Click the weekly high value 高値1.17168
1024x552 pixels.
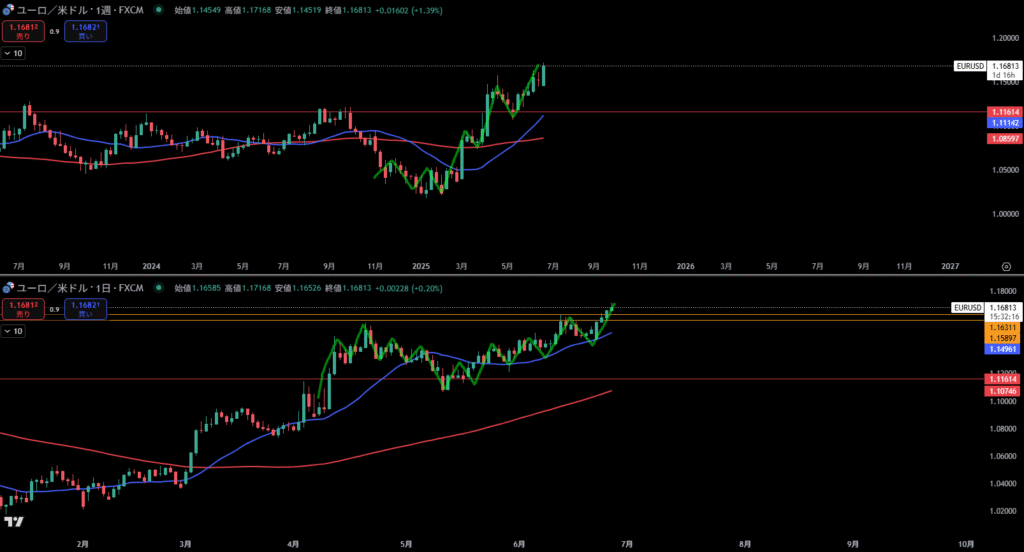pos(248,10)
